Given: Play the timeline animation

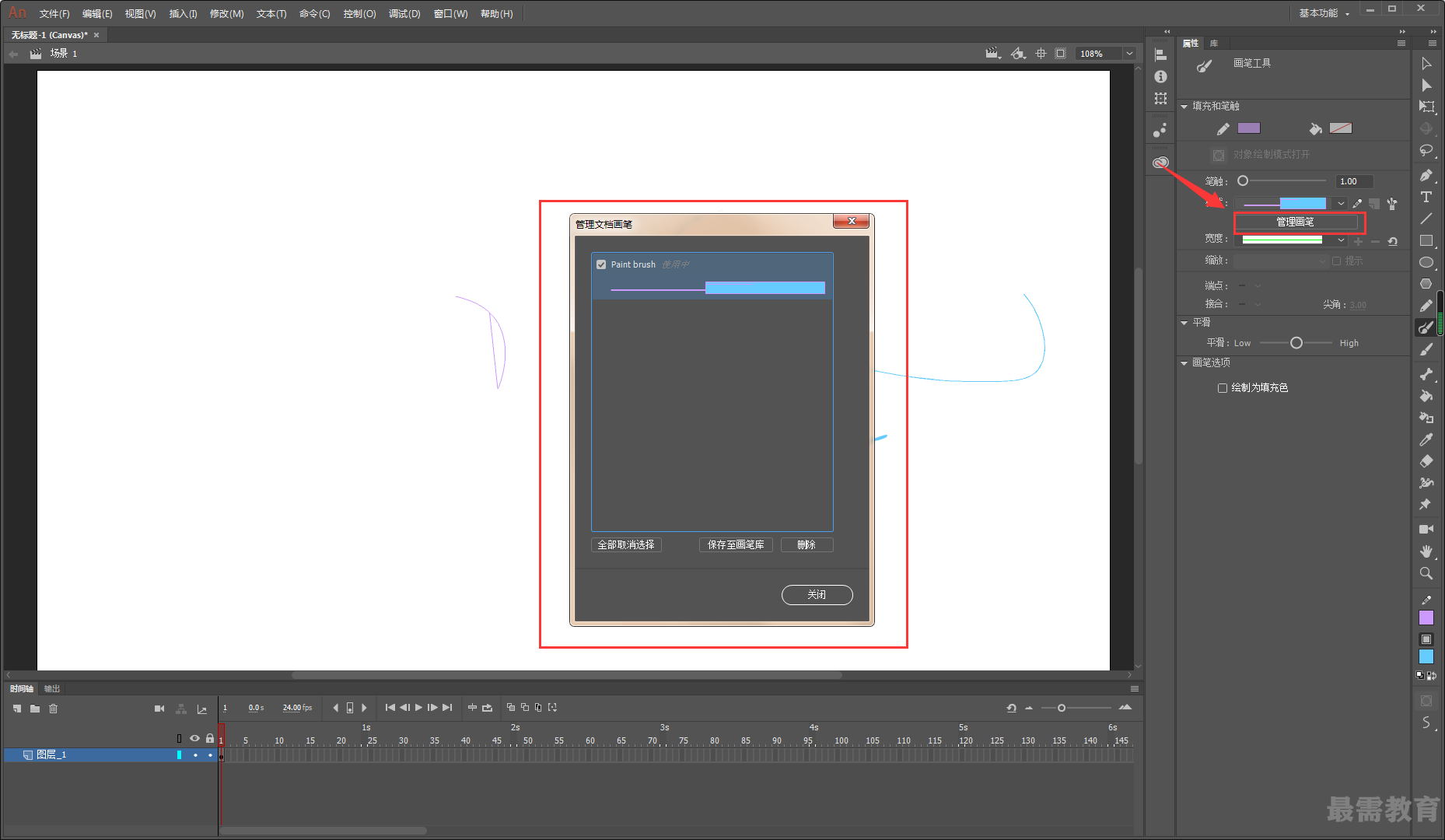Looking at the screenshot, I should coord(418,708).
